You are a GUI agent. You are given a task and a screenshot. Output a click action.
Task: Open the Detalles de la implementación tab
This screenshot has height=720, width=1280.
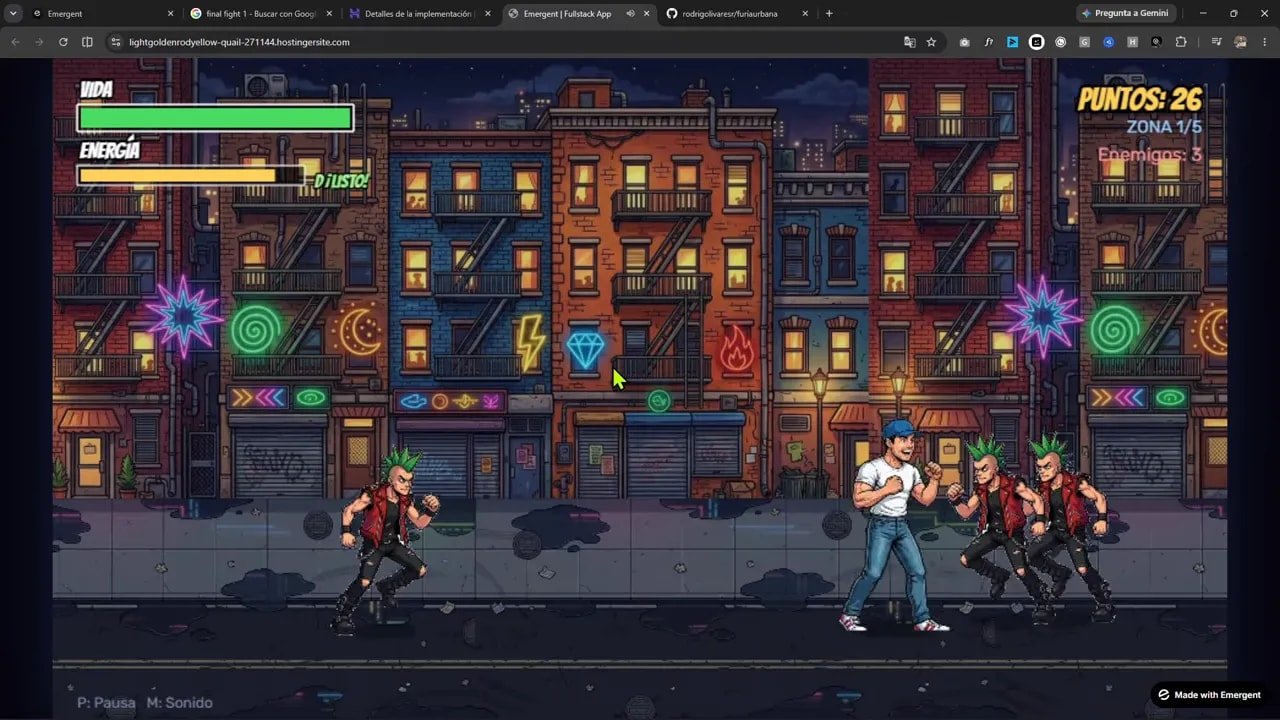419,14
